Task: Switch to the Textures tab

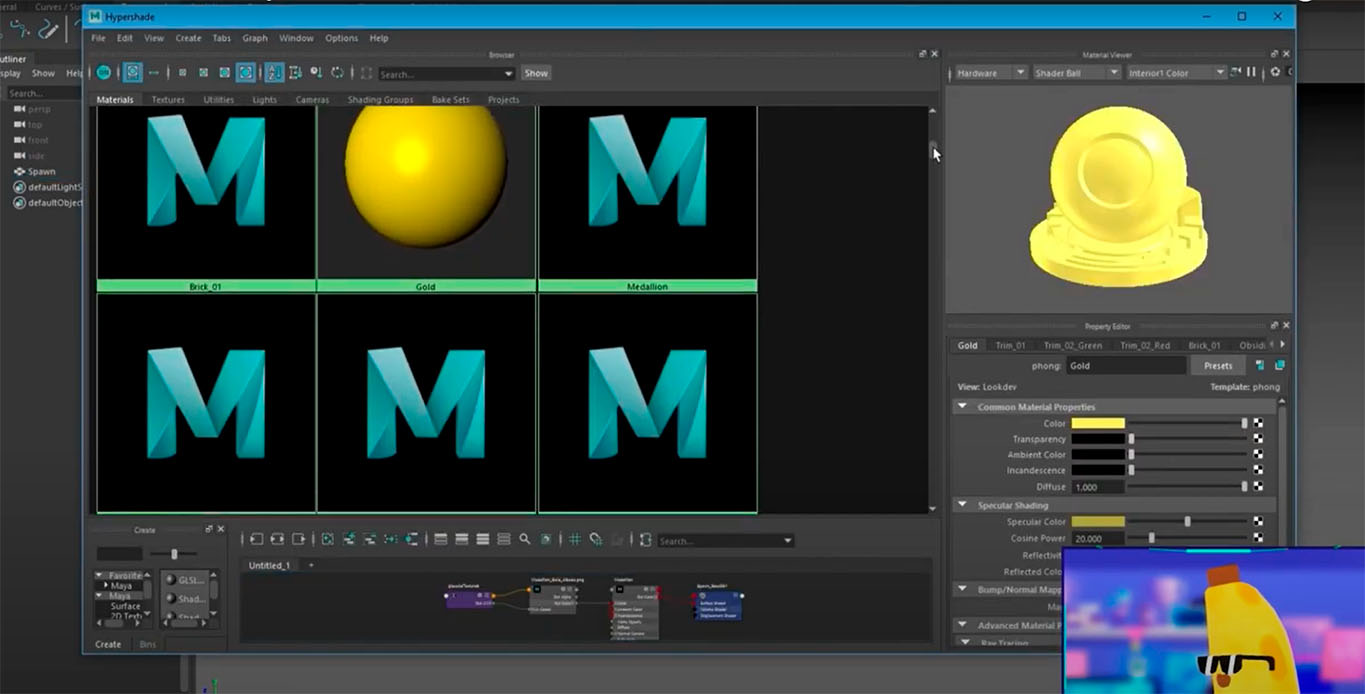Action: (x=168, y=100)
